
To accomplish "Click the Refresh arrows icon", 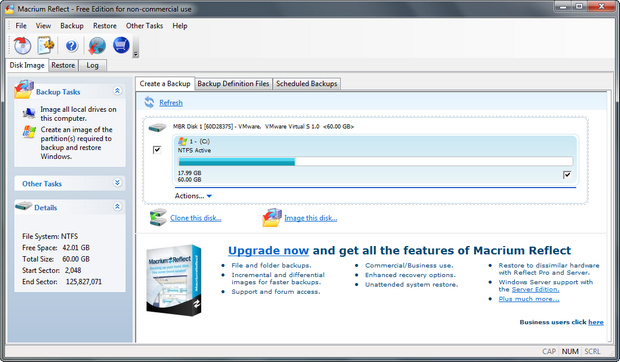I will click(149, 102).
